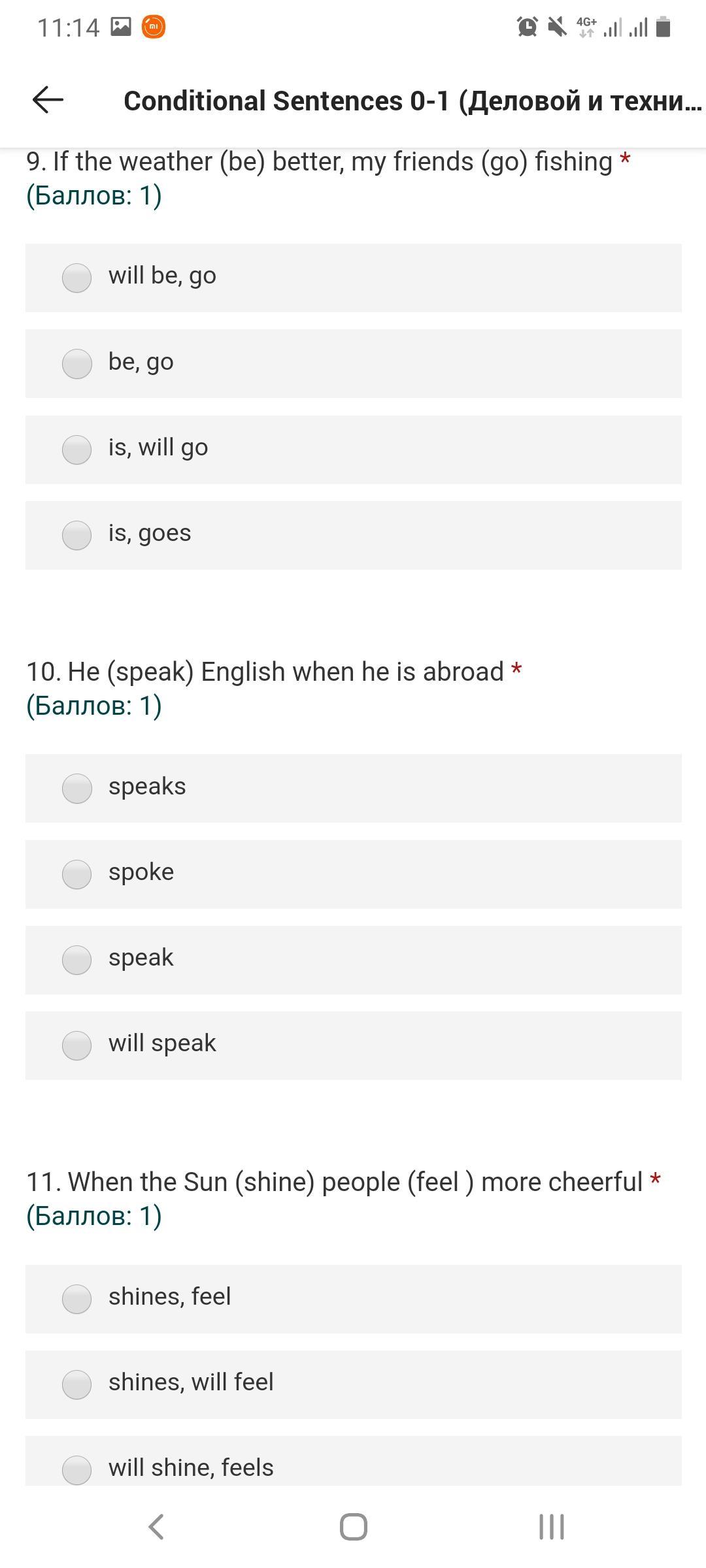706x1568 pixels.
Task: Choose the "shines, feel" answer
Action: click(x=77, y=1298)
